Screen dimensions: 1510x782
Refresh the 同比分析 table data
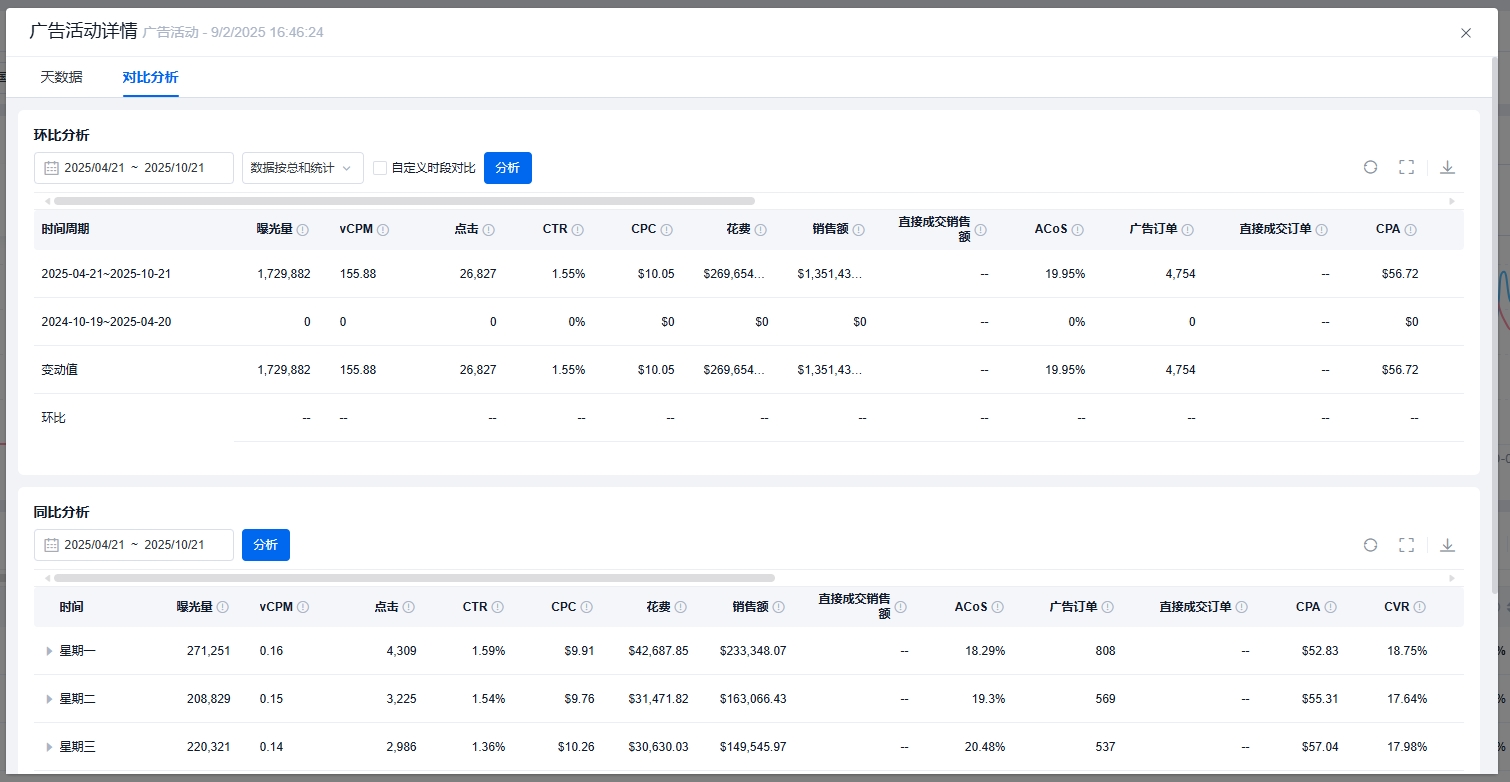click(x=1370, y=545)
